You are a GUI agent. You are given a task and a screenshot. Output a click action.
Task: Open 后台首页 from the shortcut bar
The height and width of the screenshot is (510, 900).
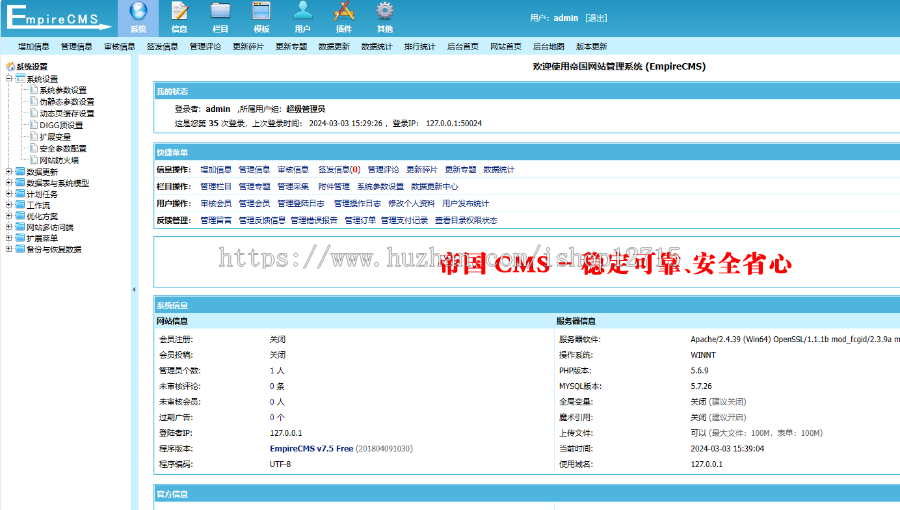coord(463,46)
